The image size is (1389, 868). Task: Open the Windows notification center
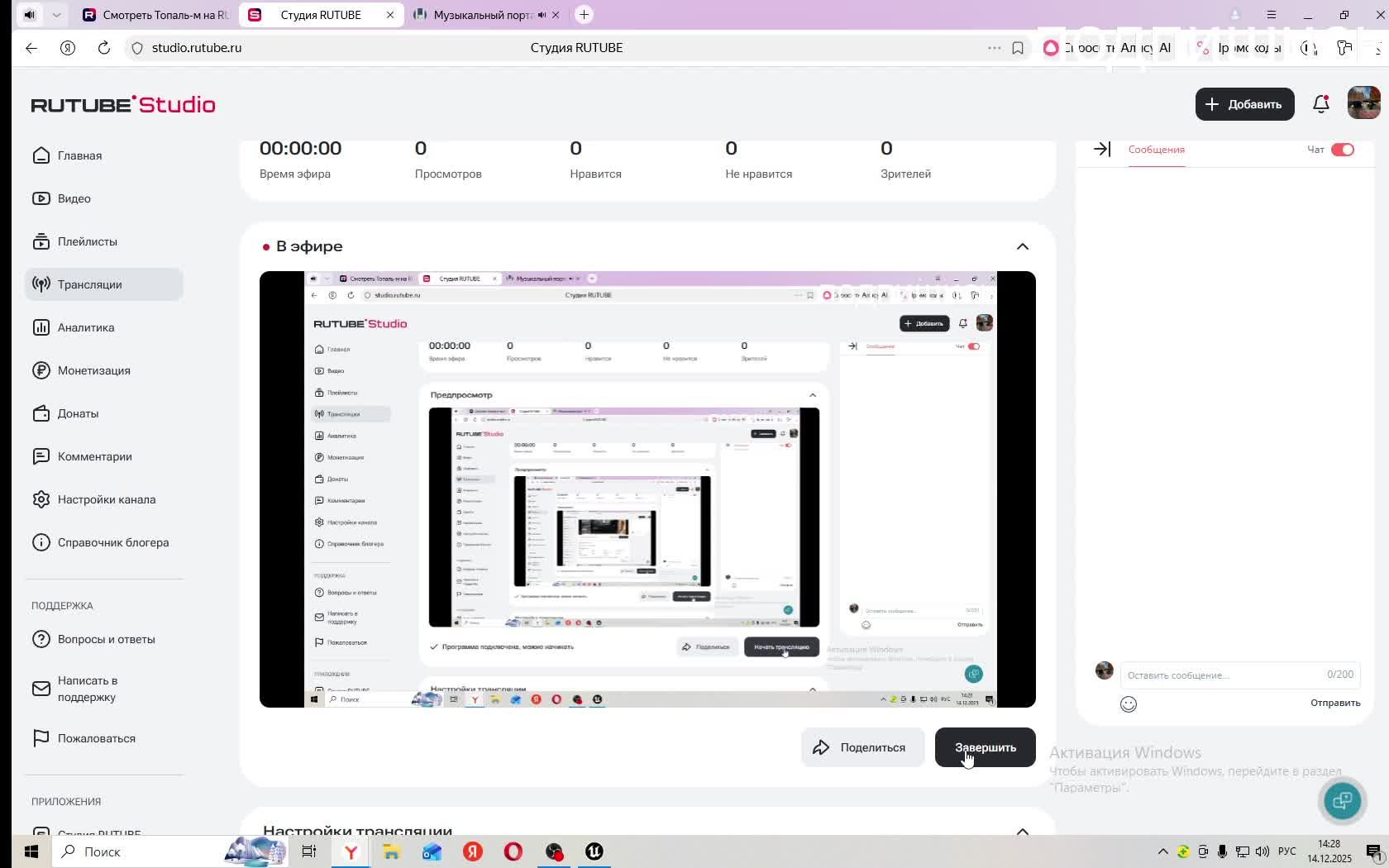1373,851
